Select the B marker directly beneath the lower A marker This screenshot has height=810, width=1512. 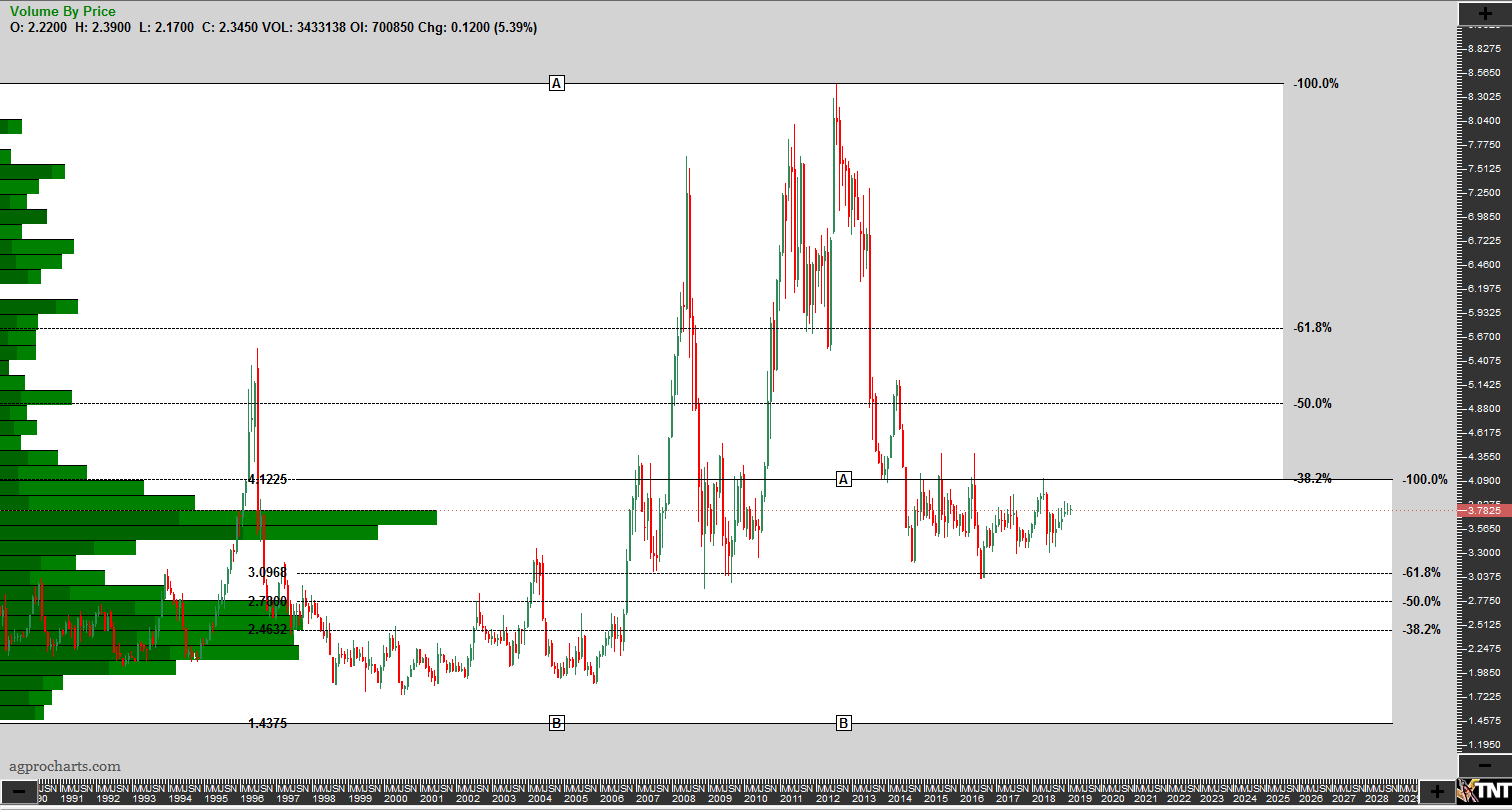pos(843,722)
